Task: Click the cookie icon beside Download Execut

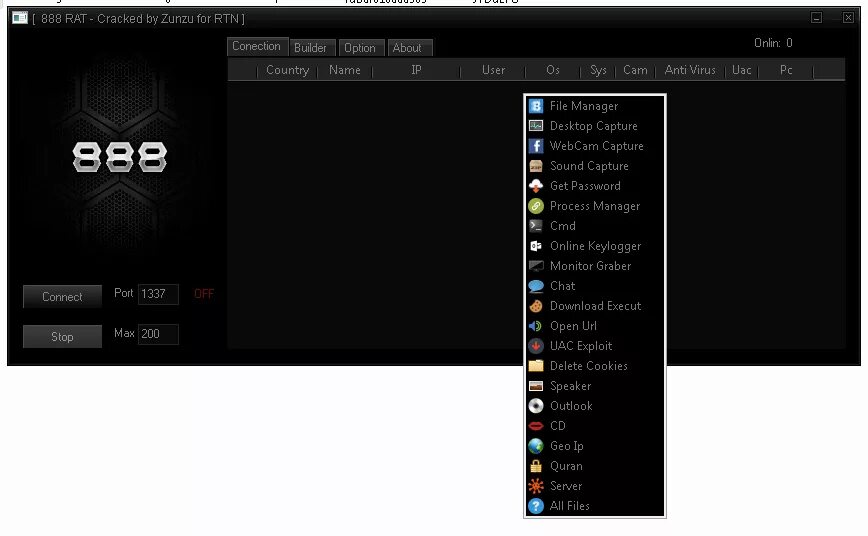Action: (x=536, y=306)
